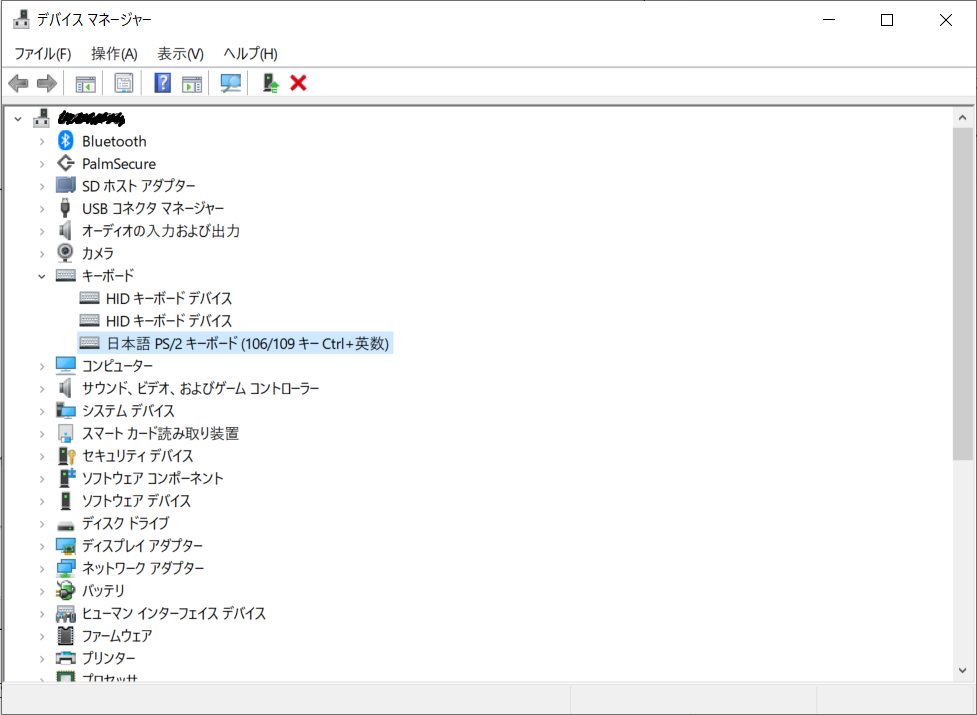The image size is (977, 715).
Task: Select the first HID キーボード デバイス entry
Action: click(168, 299)
